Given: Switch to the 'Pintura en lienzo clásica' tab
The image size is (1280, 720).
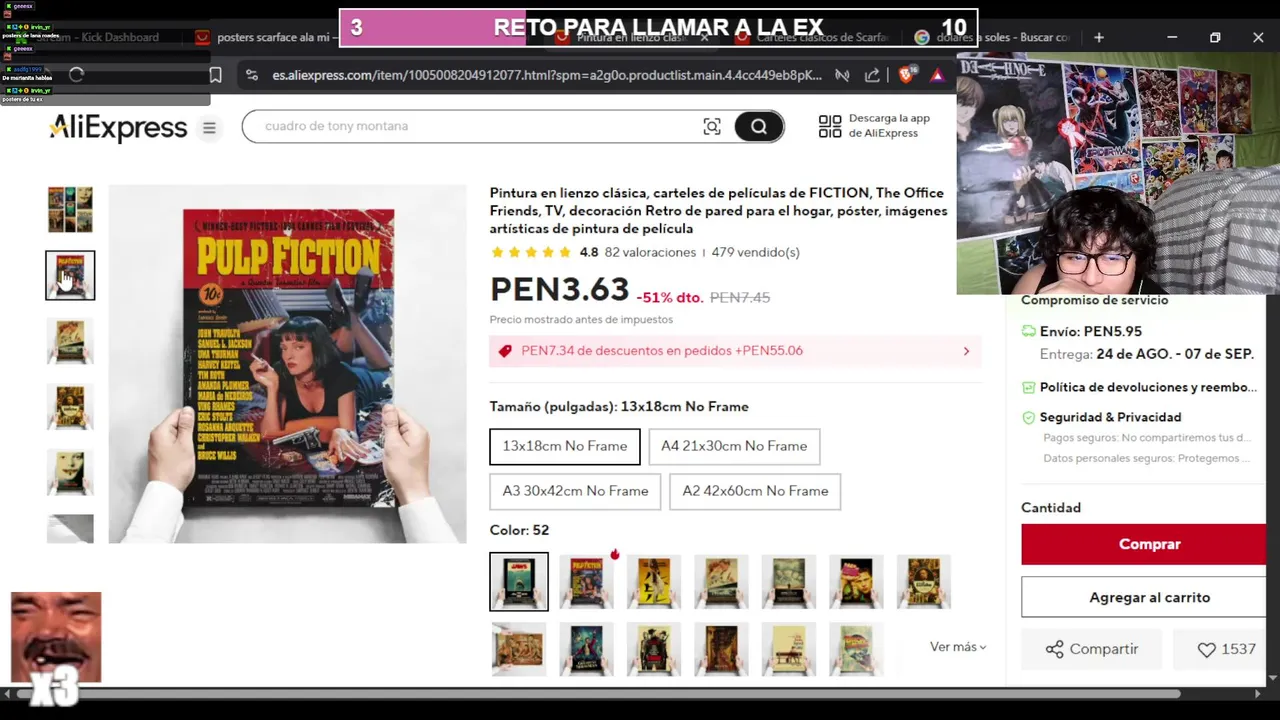Looking at the screenshot, I should tap(630, 37).
